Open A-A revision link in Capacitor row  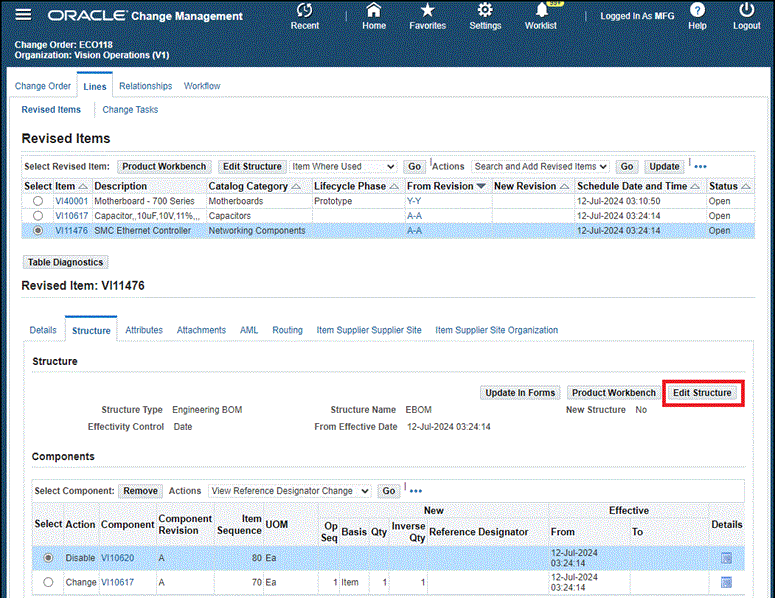[415, 216]
